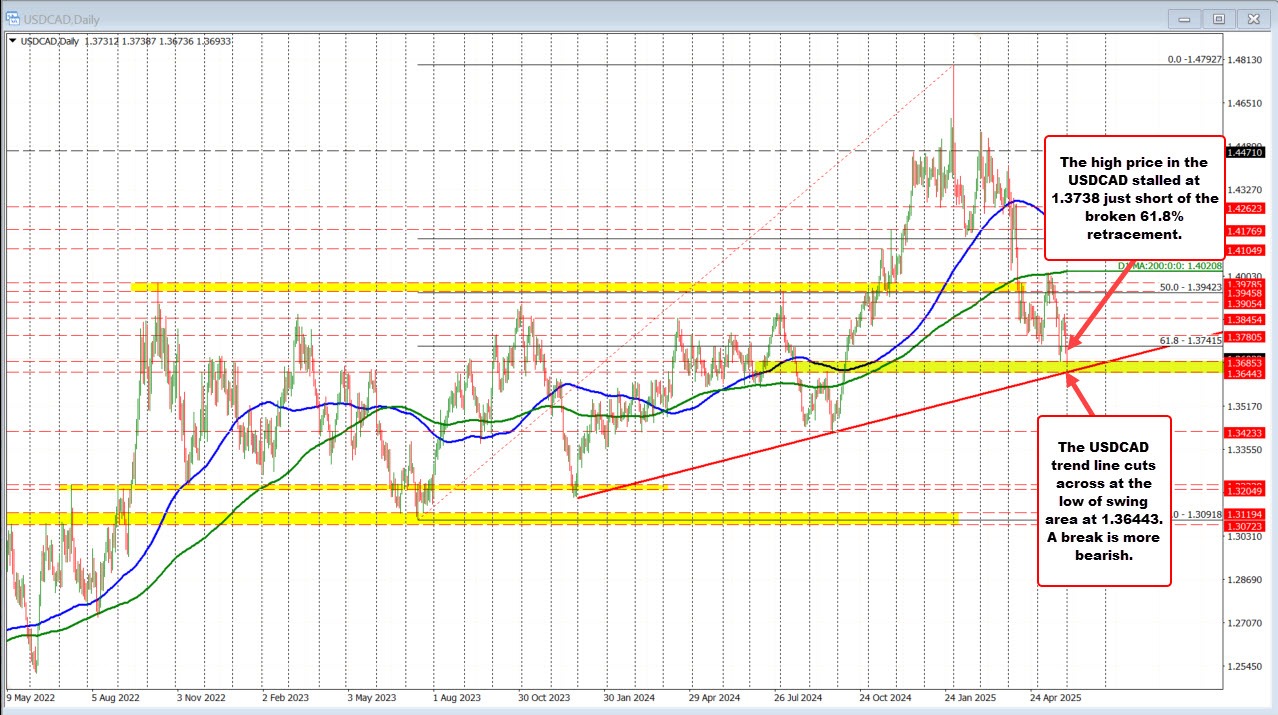Click the 24 Apr 2025 axis date label
The image size is (1278, 715).
click(x=1055, y=699)
